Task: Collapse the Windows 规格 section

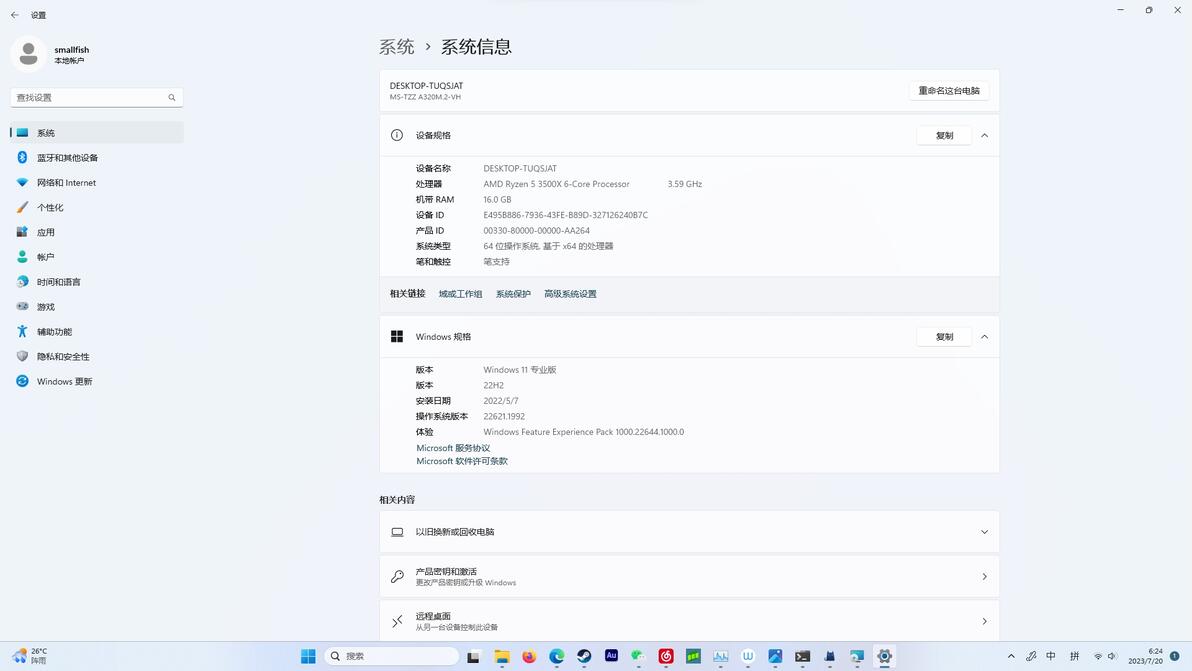Action: point(984,337)
